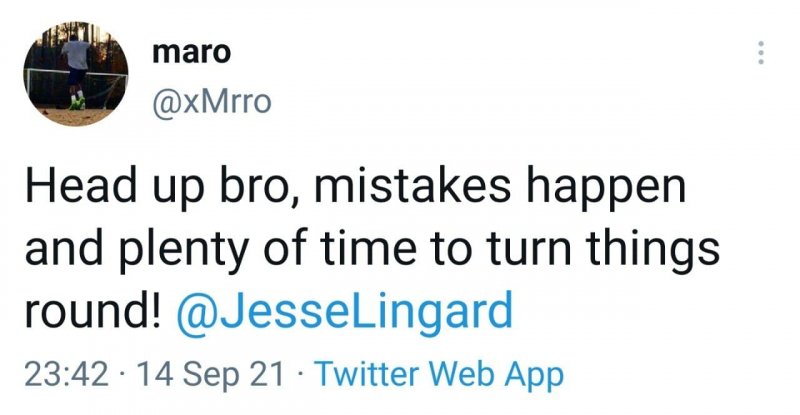
Task: Click the display name maro
Action: [191, 53]
